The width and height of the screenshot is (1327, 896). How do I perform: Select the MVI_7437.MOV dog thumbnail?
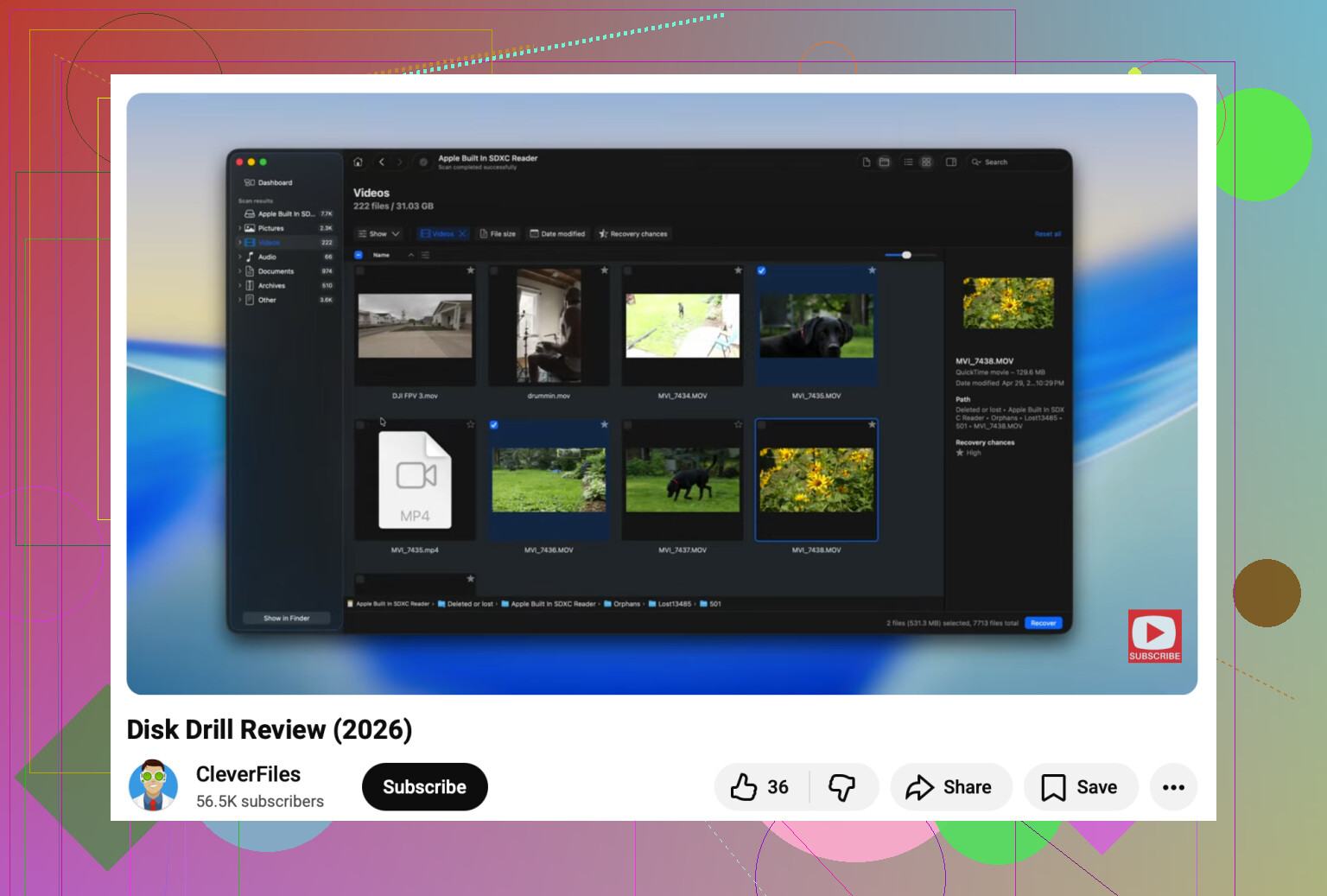683,480
